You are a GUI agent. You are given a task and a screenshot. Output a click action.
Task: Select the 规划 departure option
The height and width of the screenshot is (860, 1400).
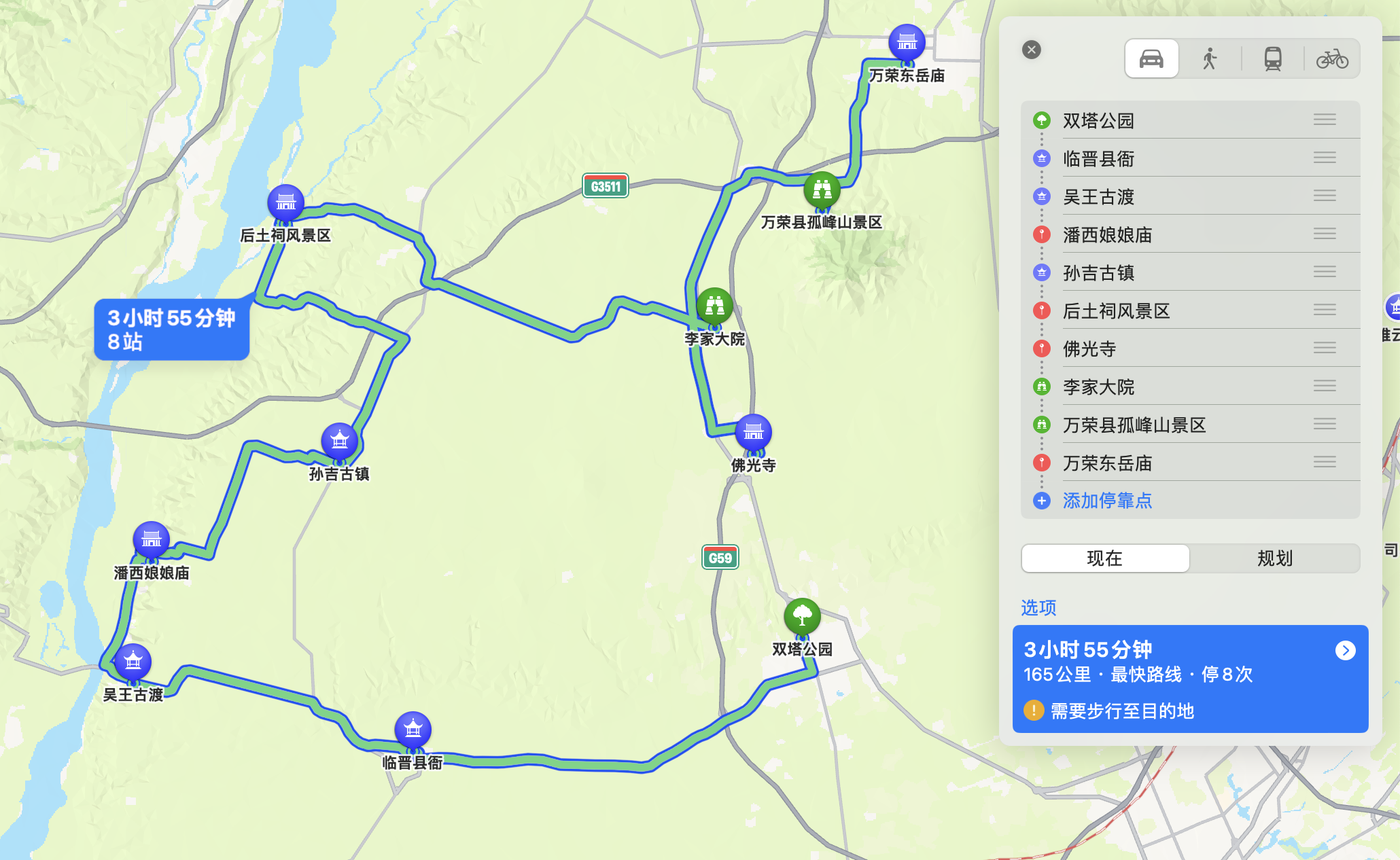click(1275, 558)
